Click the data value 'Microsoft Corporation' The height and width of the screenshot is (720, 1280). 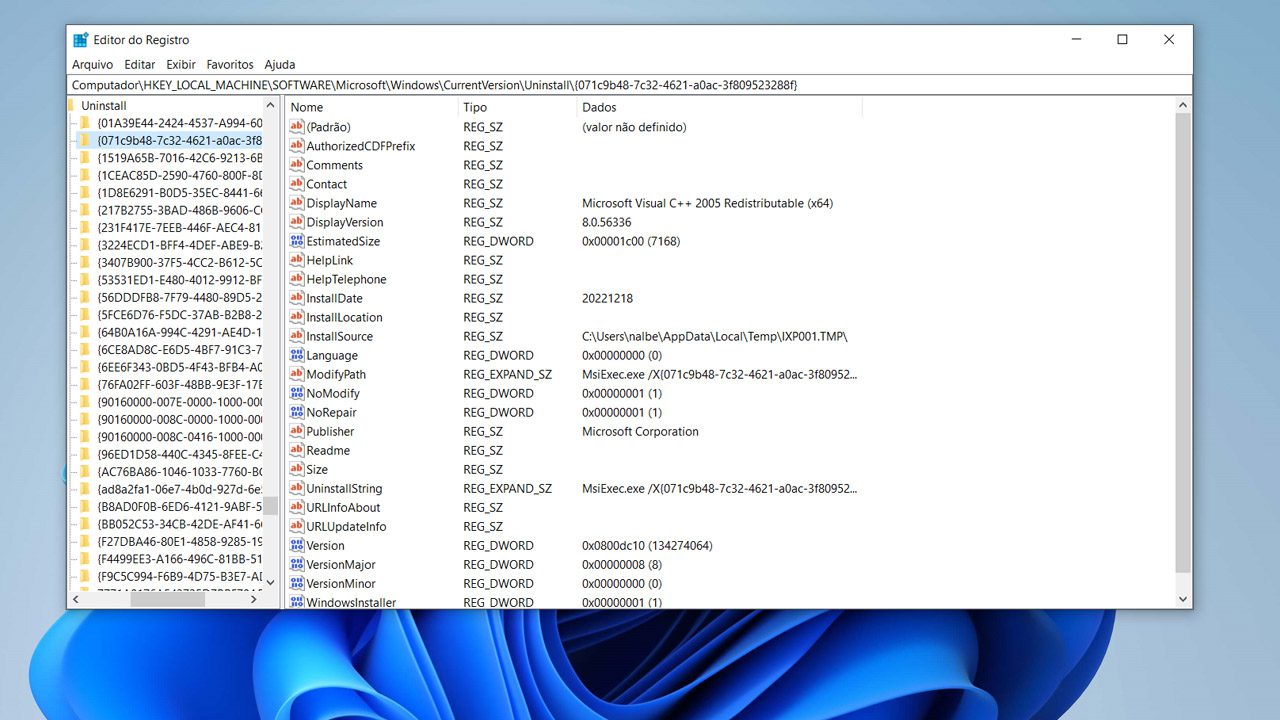click(640, 431)
